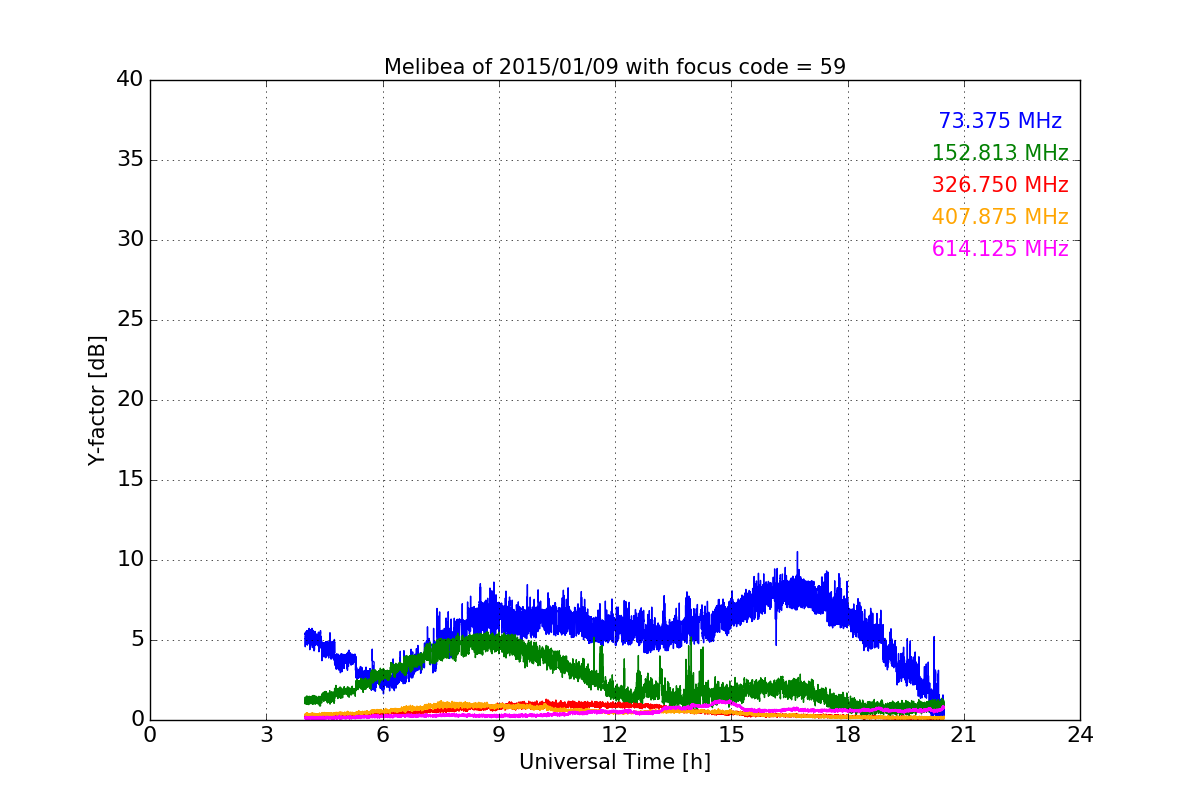Click the y-axis tick label 15
The width and height of the screenshot is (1200, 800).
[130, 480]
